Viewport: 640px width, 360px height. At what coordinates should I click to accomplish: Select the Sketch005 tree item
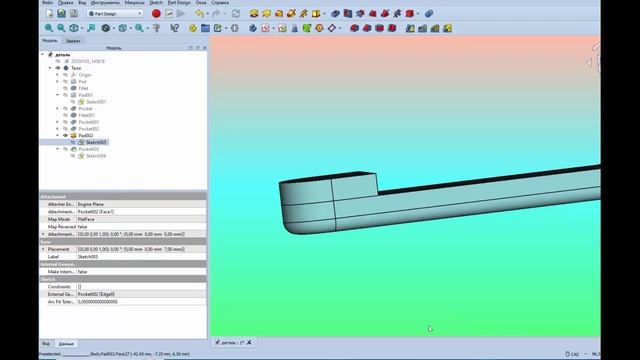[96, 142]
